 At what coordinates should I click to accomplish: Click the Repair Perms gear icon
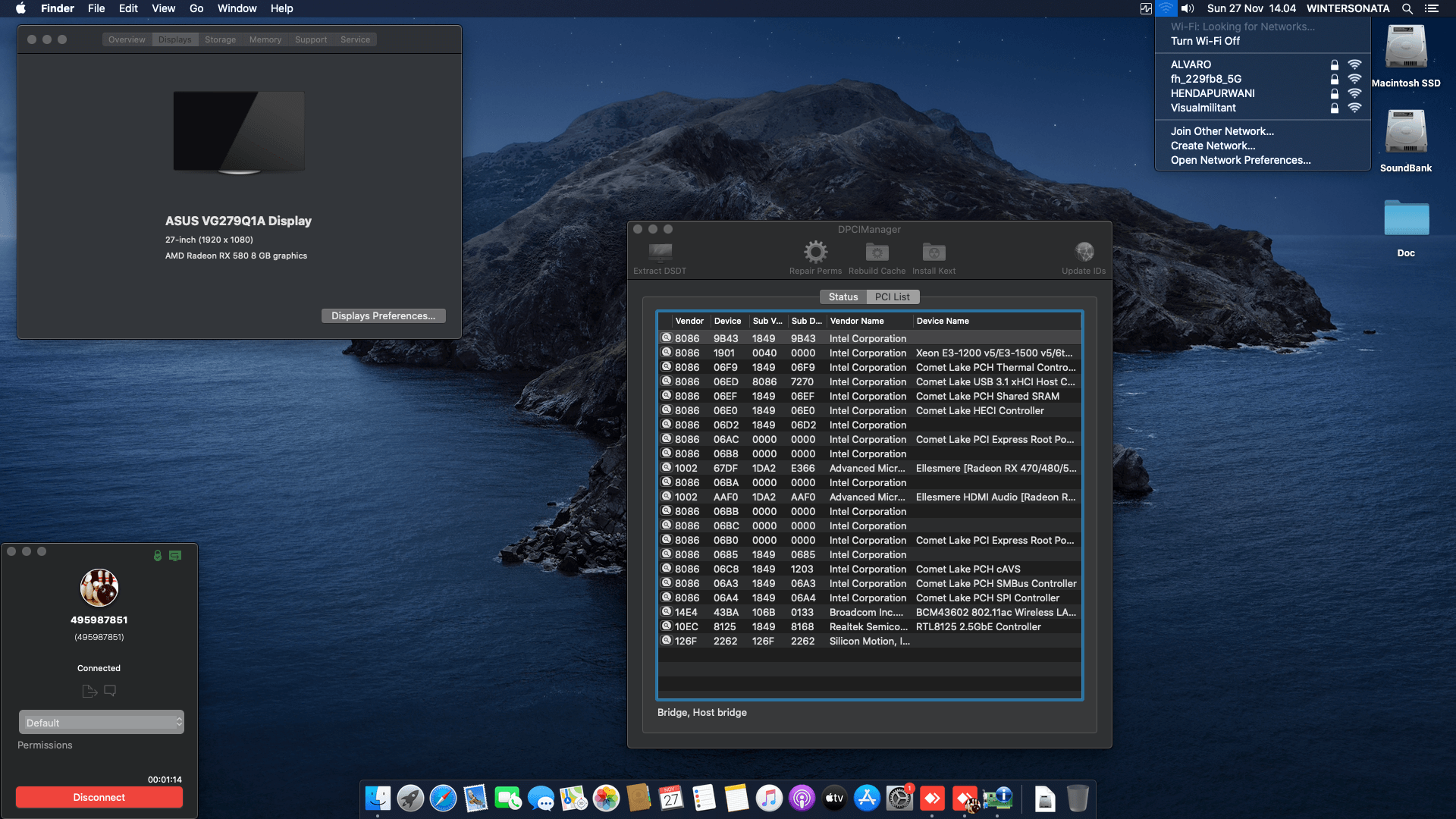click(x=815, y=253)
